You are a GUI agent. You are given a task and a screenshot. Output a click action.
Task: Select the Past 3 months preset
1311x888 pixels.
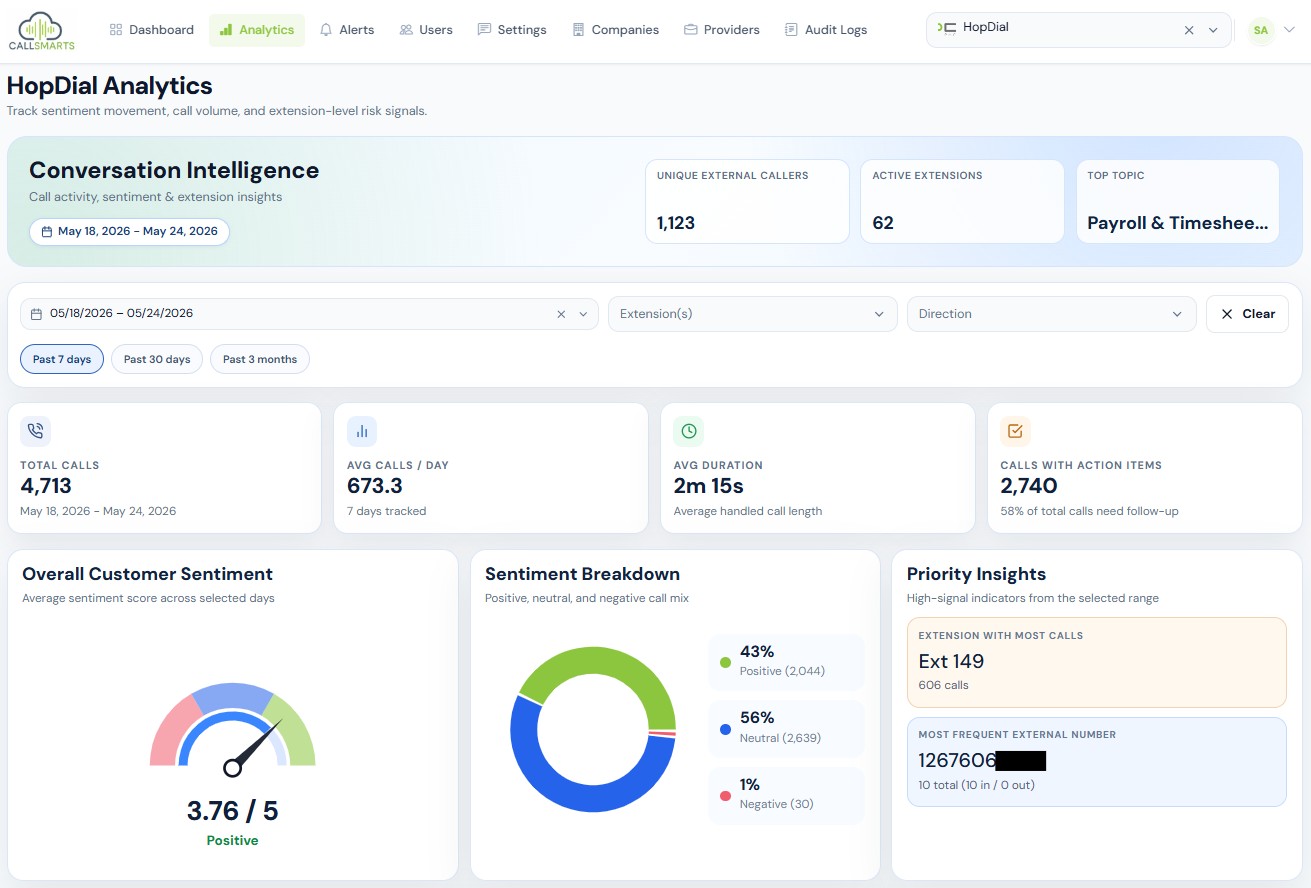pos(260,359)
